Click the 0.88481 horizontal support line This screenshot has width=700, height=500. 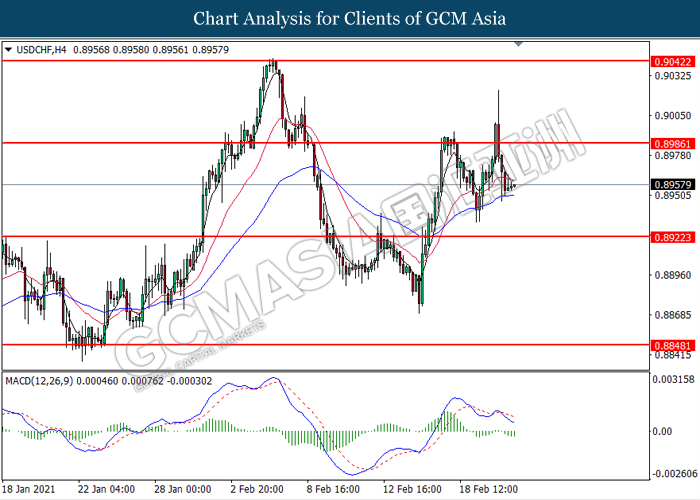(326, 345)
